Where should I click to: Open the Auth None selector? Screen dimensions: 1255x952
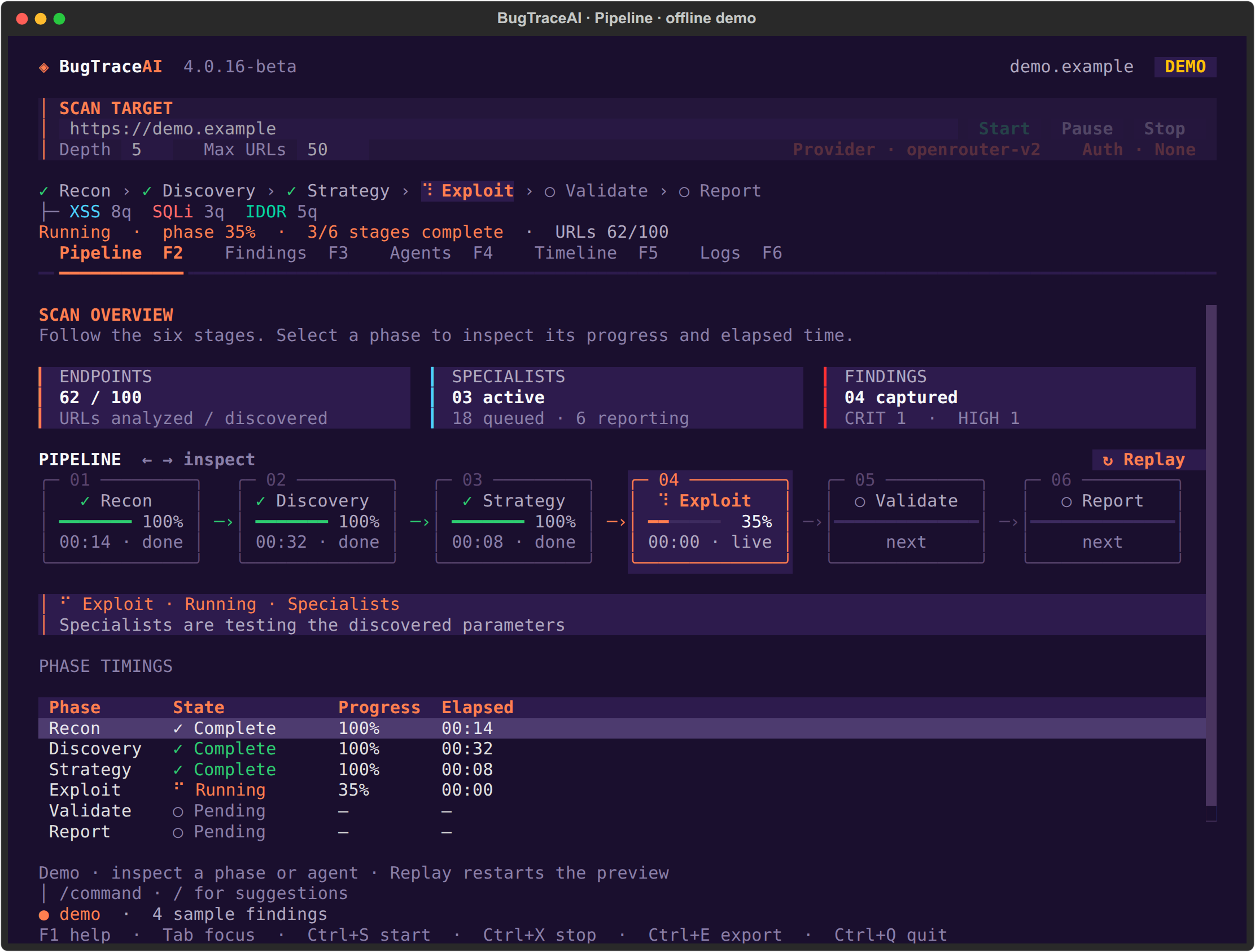pos(1139,150)
